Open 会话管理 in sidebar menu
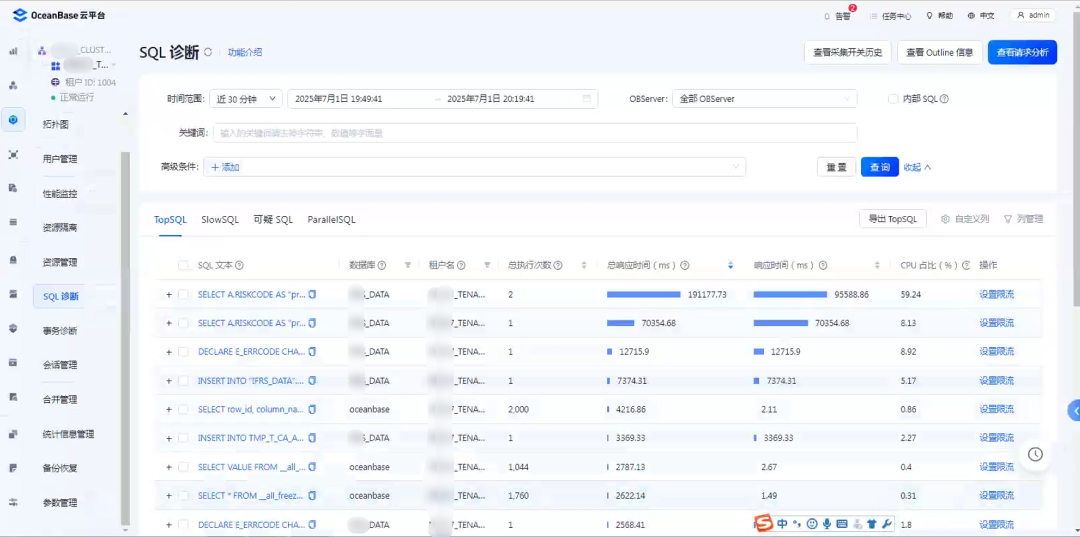This screenshot has width=1080, height=537. [x=60, y=365]
